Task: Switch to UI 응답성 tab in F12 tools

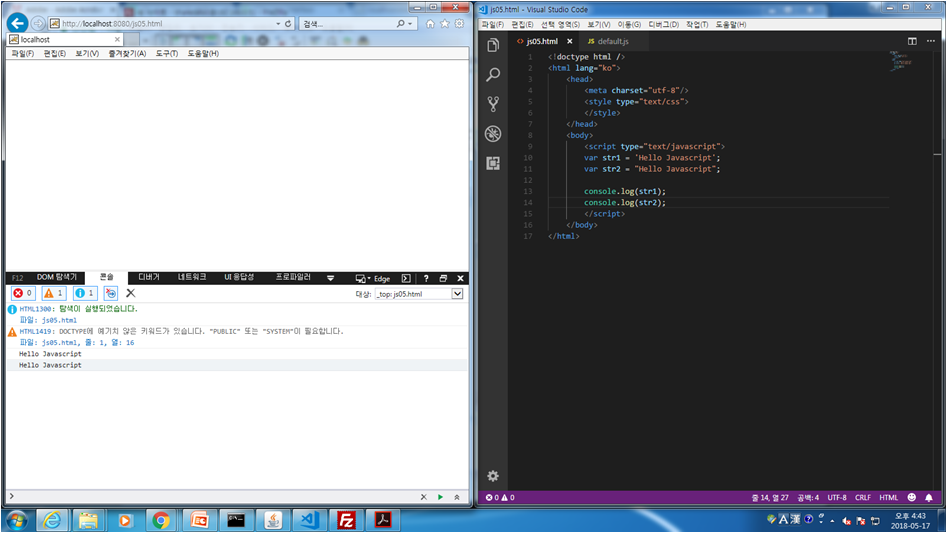Action: click(239, 277)
